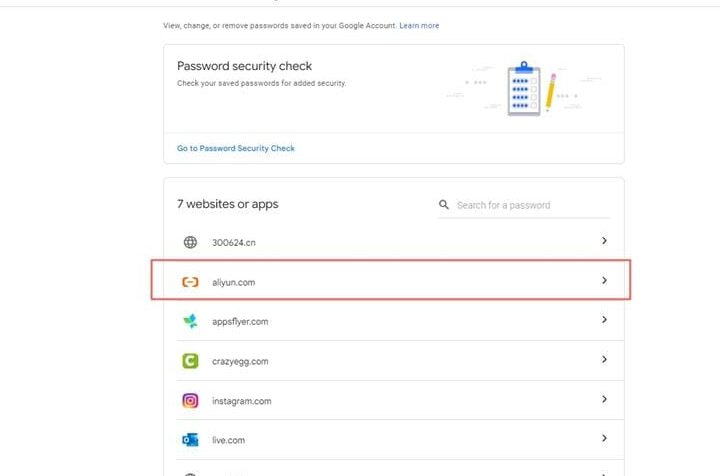The image size is (720, 476).
Task: Click the Outlook icon beside live.com
Action: (x=190, y=439)
